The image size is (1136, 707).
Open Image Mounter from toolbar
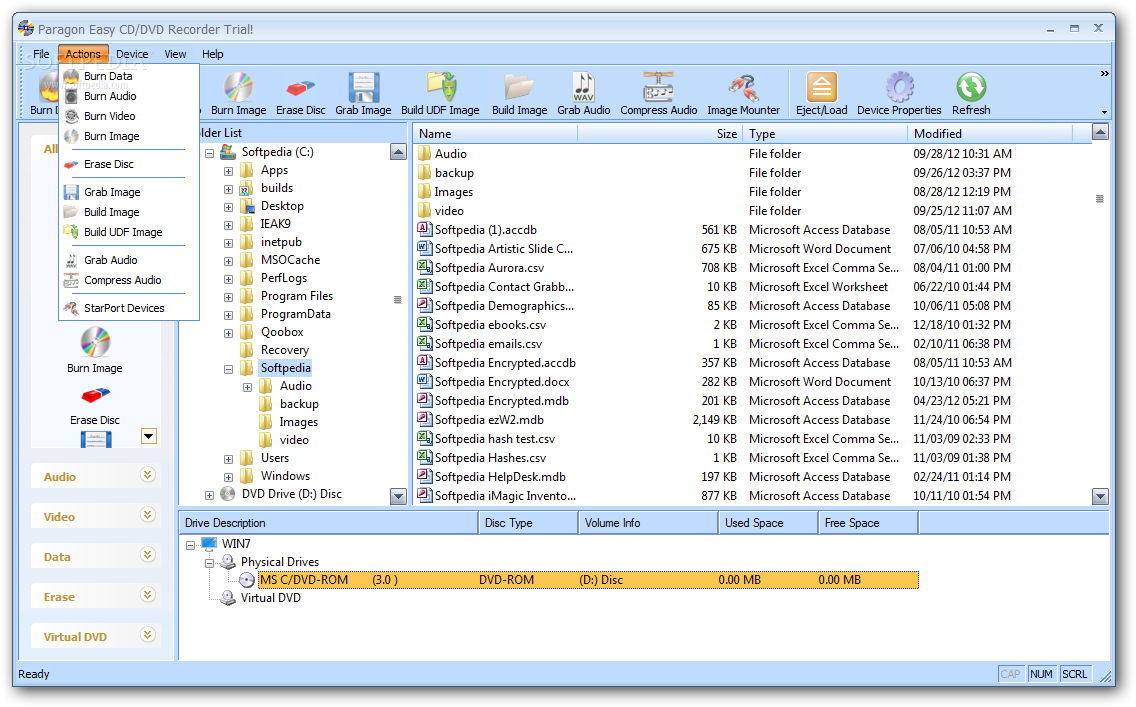point(743,93)
